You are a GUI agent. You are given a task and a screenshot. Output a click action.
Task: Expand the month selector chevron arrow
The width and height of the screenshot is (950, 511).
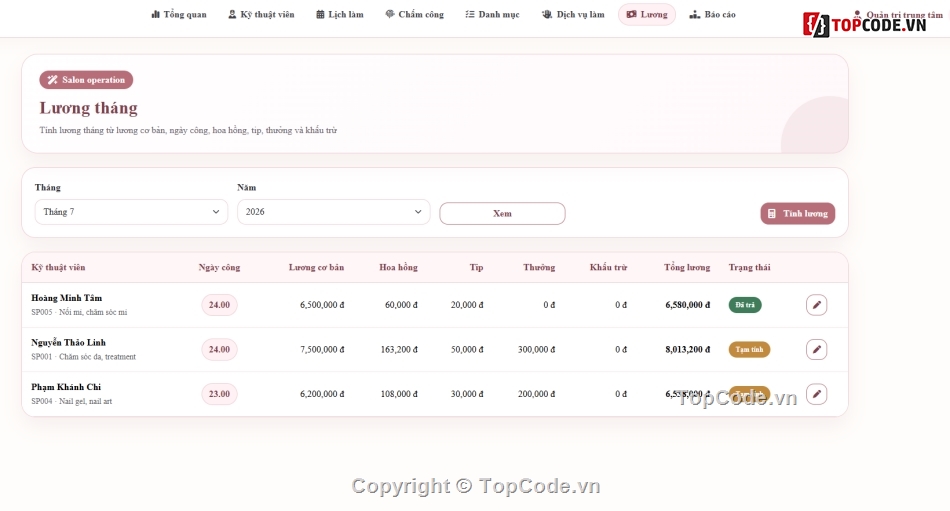point(216,212)
